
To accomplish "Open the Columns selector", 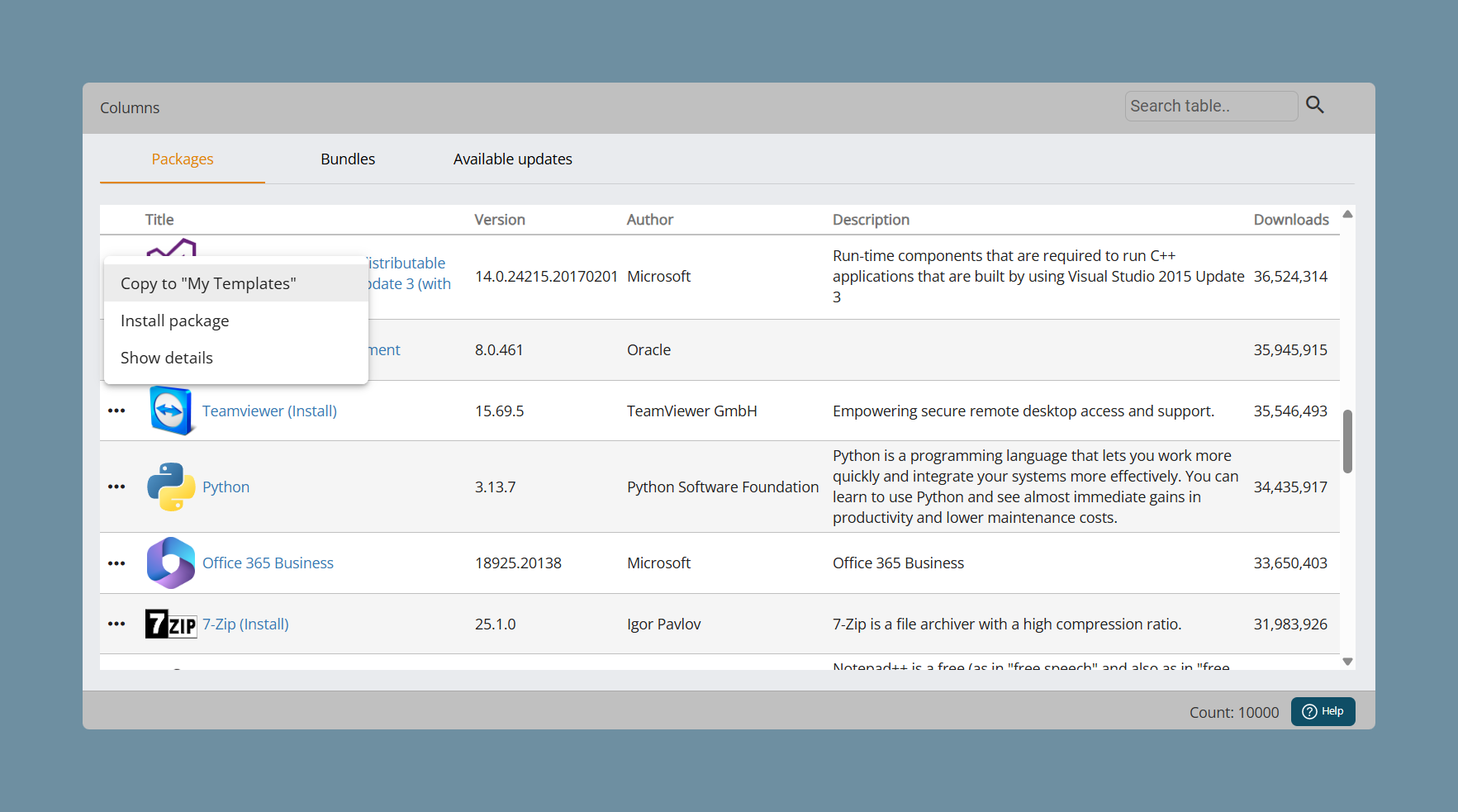I will 130,108.
